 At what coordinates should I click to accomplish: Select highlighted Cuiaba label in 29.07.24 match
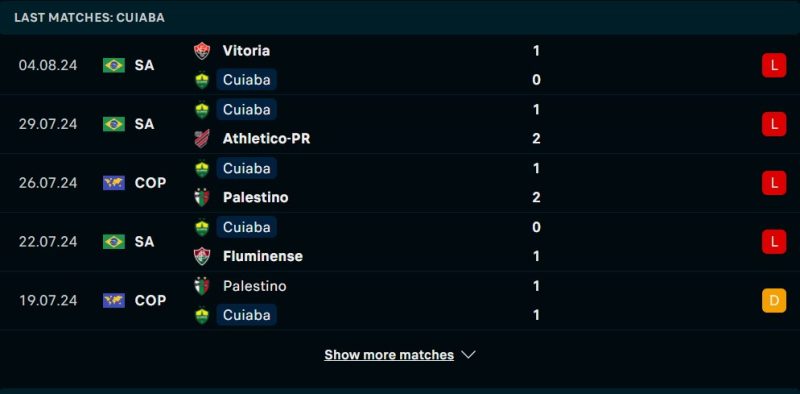tap(246, 110)
